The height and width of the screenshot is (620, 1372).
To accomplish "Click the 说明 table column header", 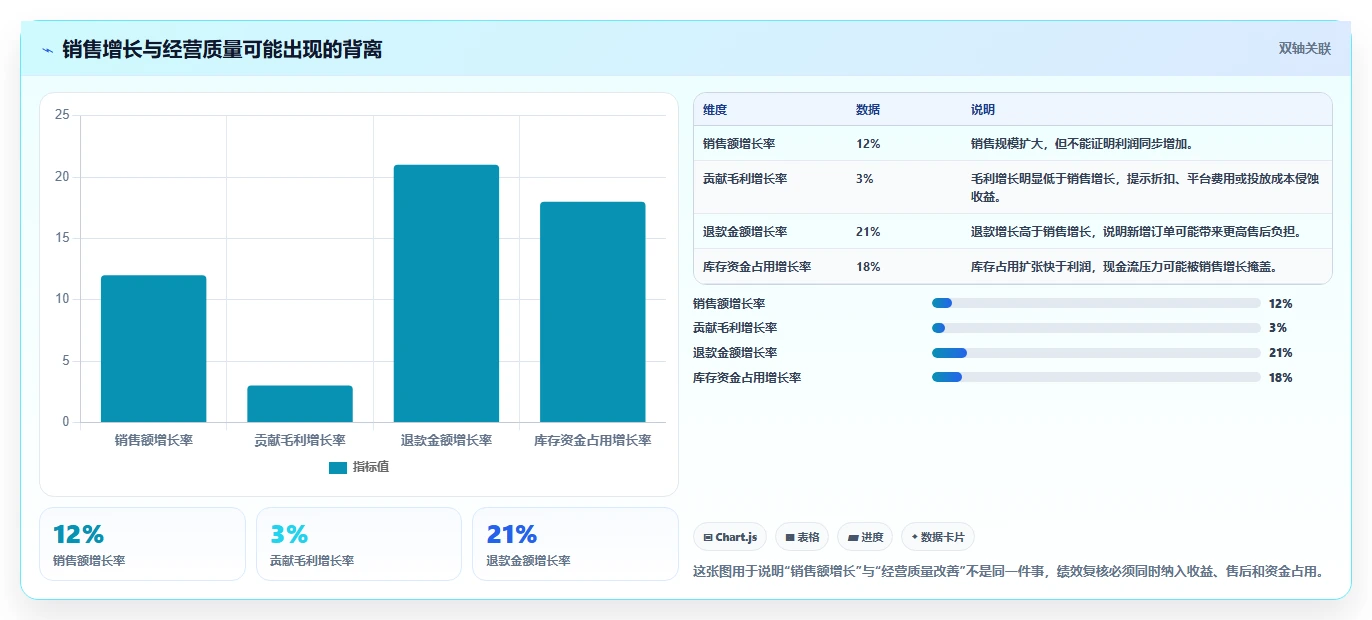I will 983,110.
